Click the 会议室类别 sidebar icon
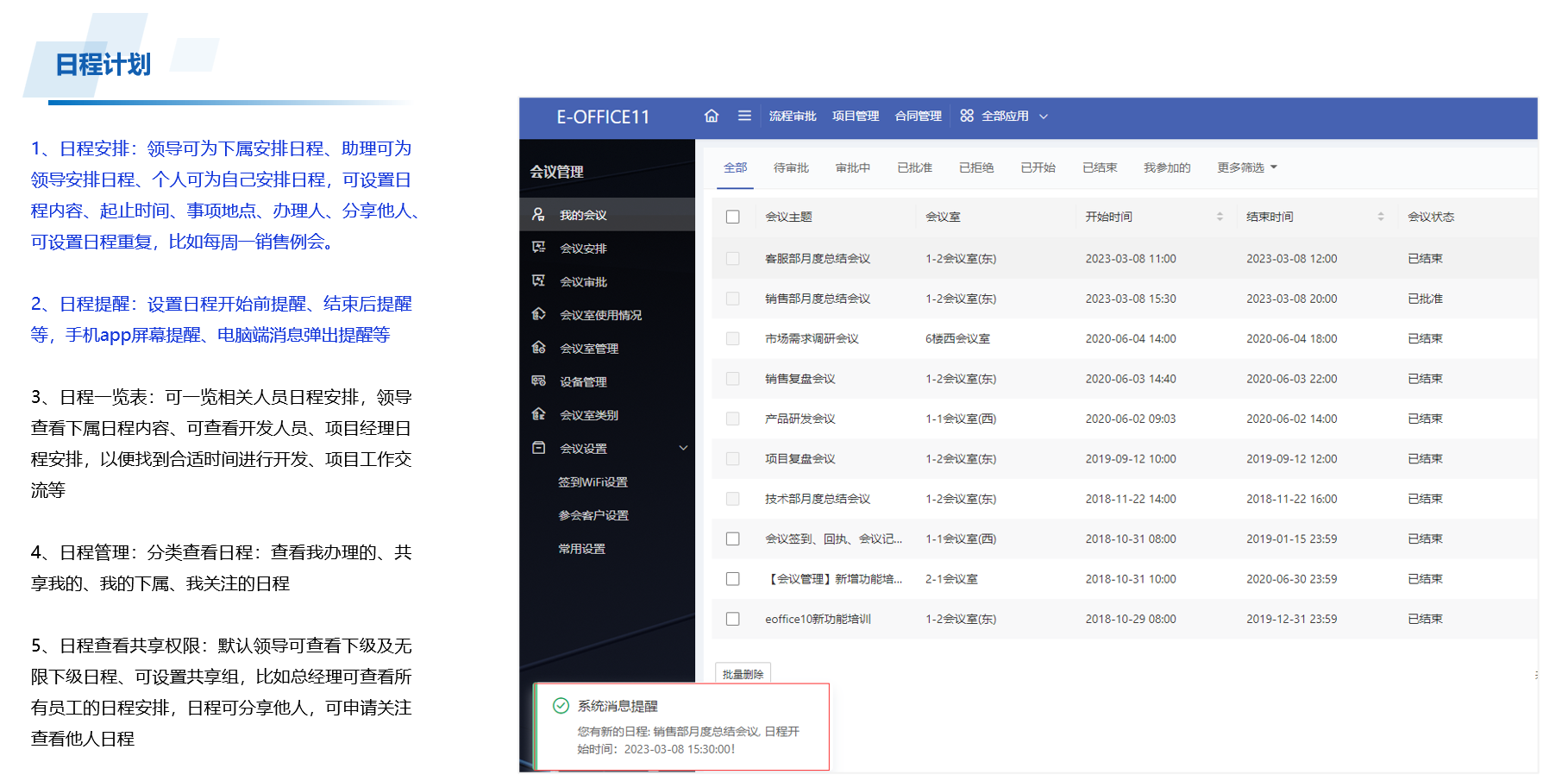The width and height of the screenshot is (1568, 781). tap(538, 414)
